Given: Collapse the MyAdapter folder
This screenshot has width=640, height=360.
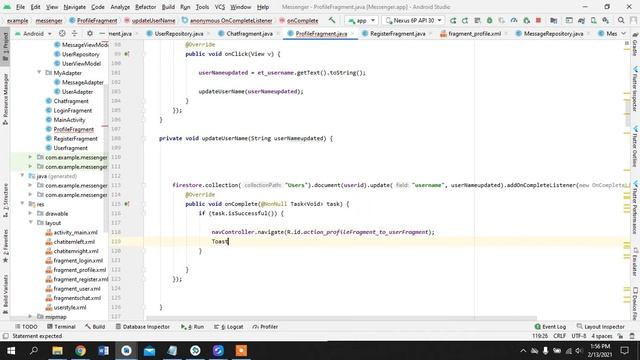Looking at the screenshot, I should click(x=39, y=73).
